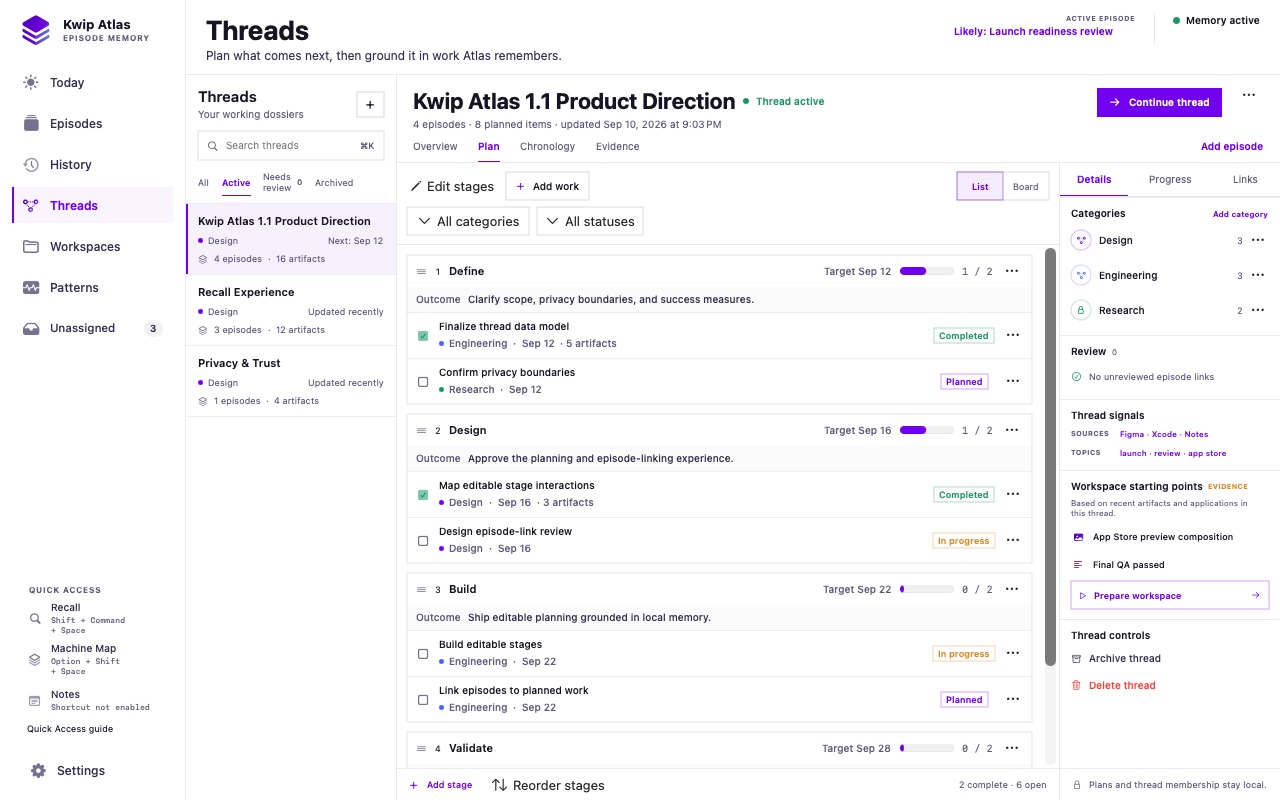This screenshot has height=800, width=1280.
Task: Open the thread's more options menu beside Continue thread
Action: pos(1248,95)
